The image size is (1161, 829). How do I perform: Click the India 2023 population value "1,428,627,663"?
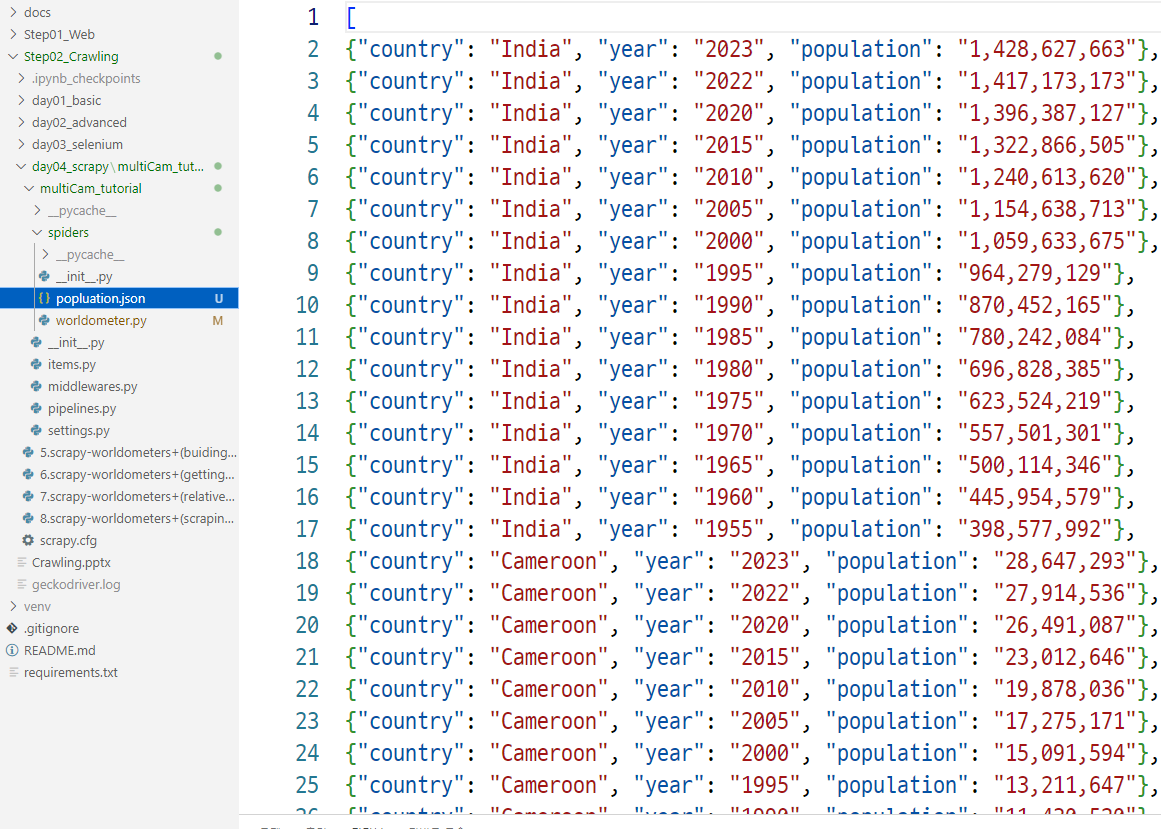click(x=1048, y=49)
